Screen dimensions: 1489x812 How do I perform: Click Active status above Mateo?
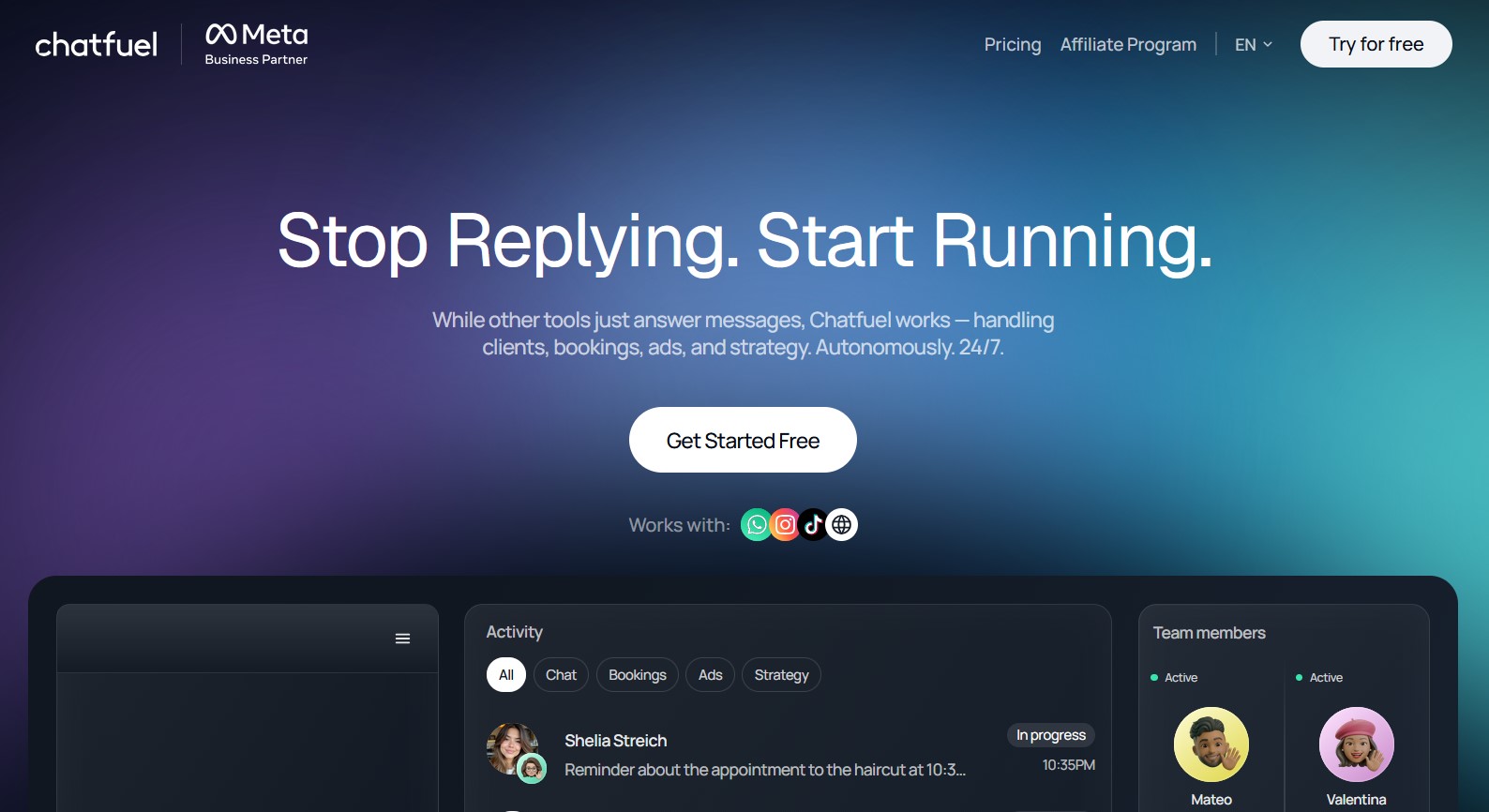pos(1174,677)
